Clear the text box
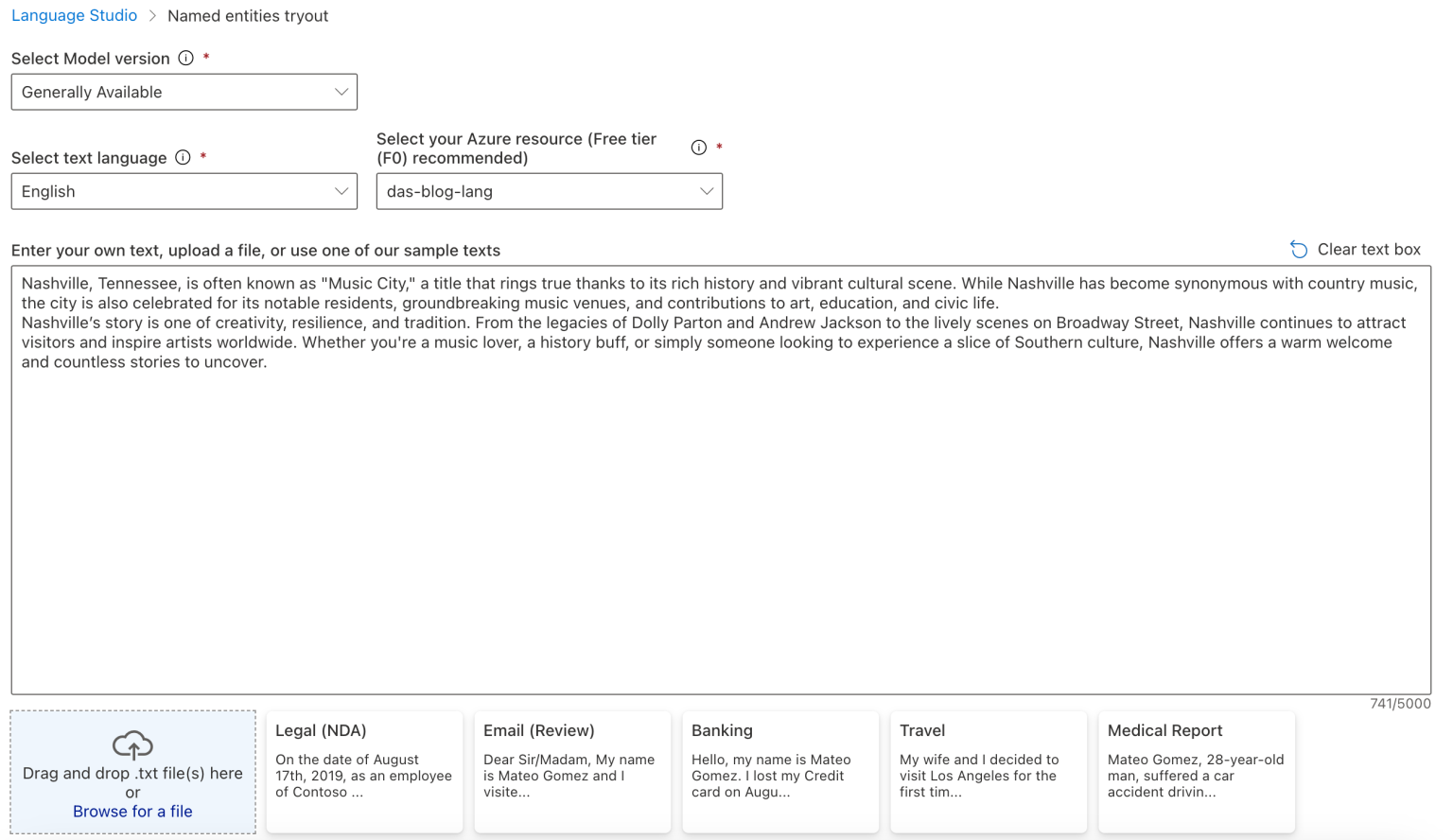1453x840 pixels. point(1369,249)
